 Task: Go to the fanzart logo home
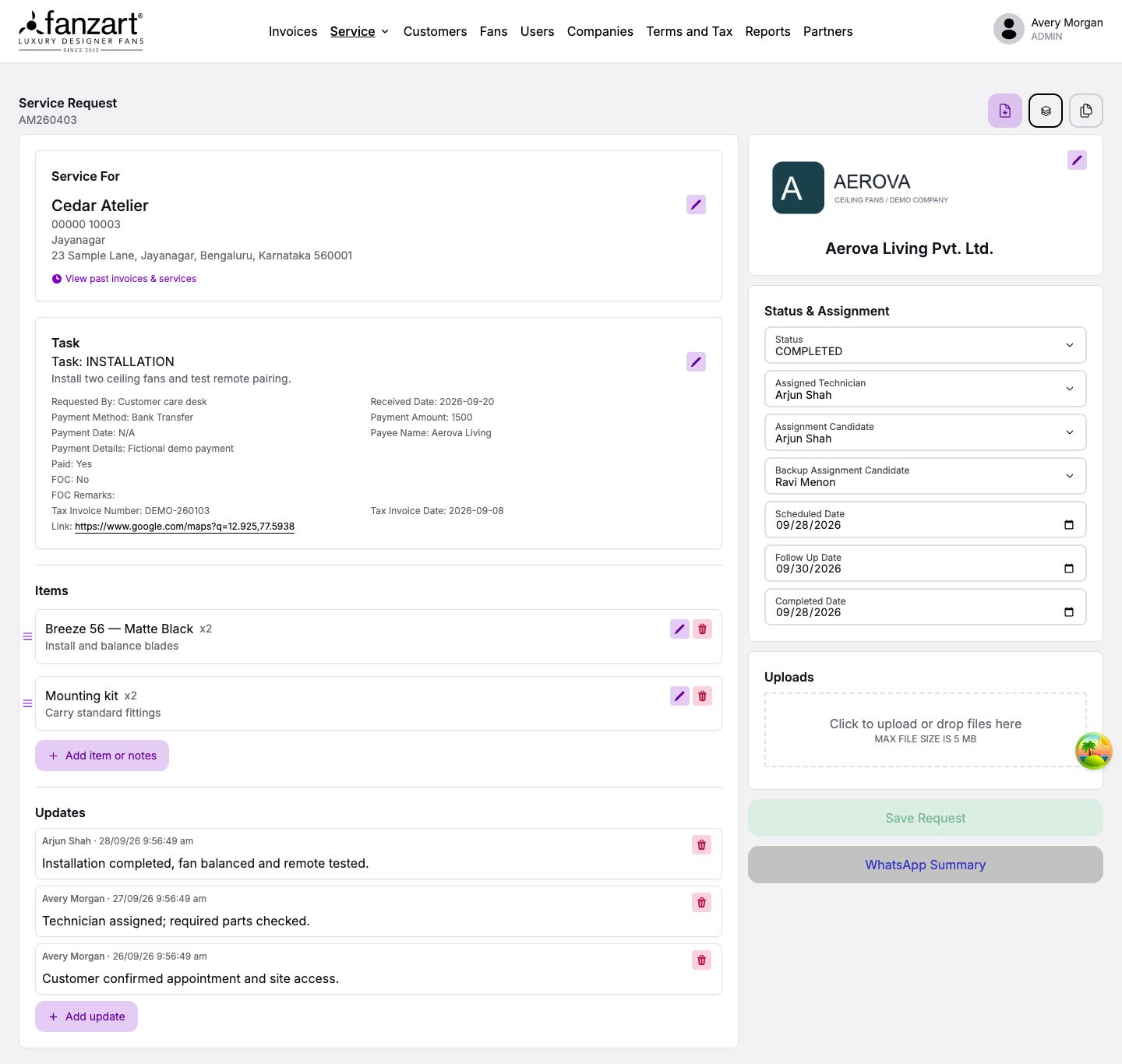click(x=81, y=31)
